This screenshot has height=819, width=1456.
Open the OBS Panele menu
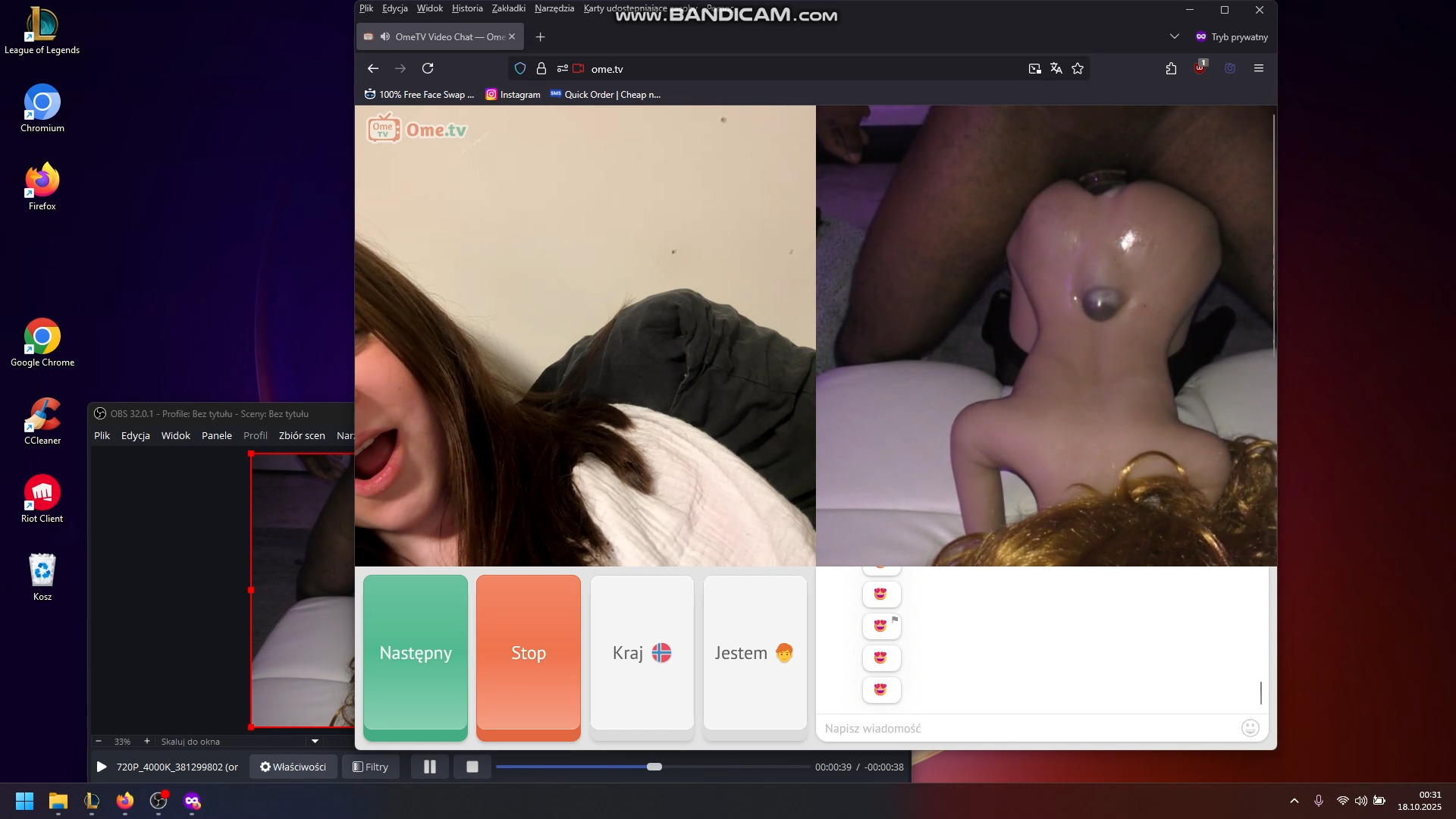[x=216, y=435]
